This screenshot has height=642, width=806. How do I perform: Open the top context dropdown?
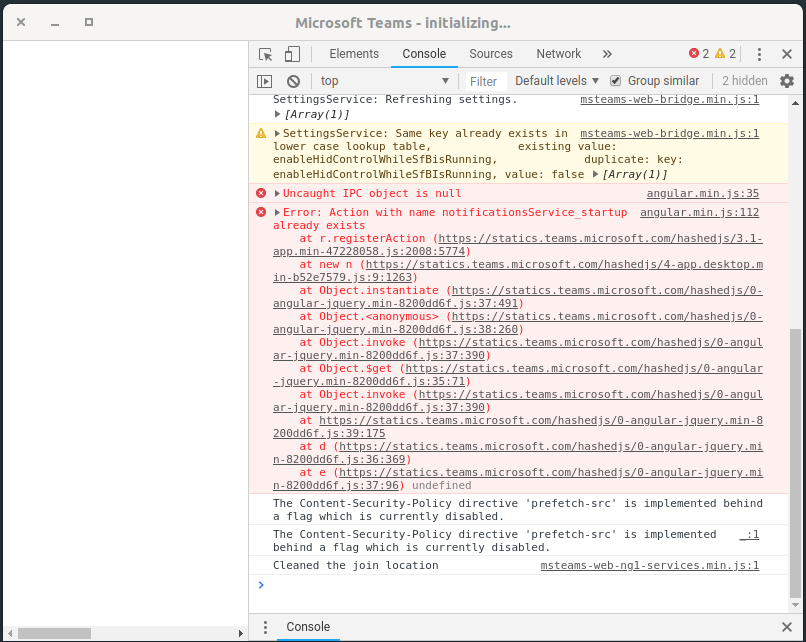pos(384,81)
